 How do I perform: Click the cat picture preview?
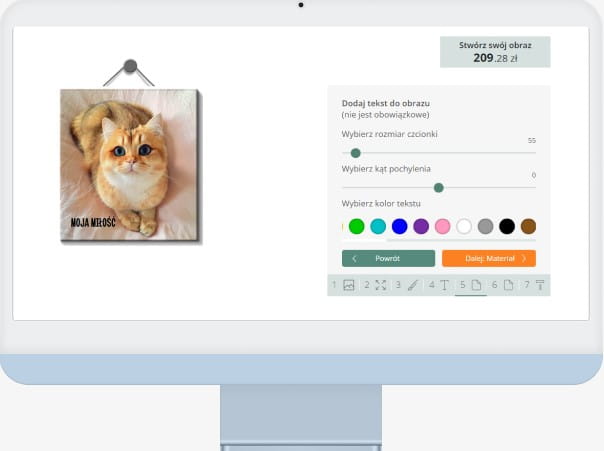tap(129, 163)
